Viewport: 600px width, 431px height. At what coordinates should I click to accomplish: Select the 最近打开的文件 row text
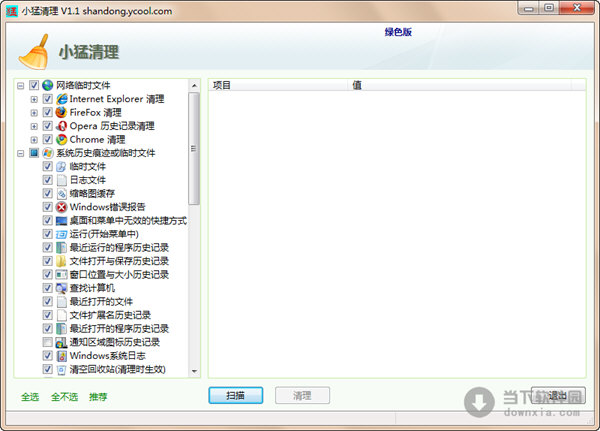pyautogui.click(x=101, y=302)
